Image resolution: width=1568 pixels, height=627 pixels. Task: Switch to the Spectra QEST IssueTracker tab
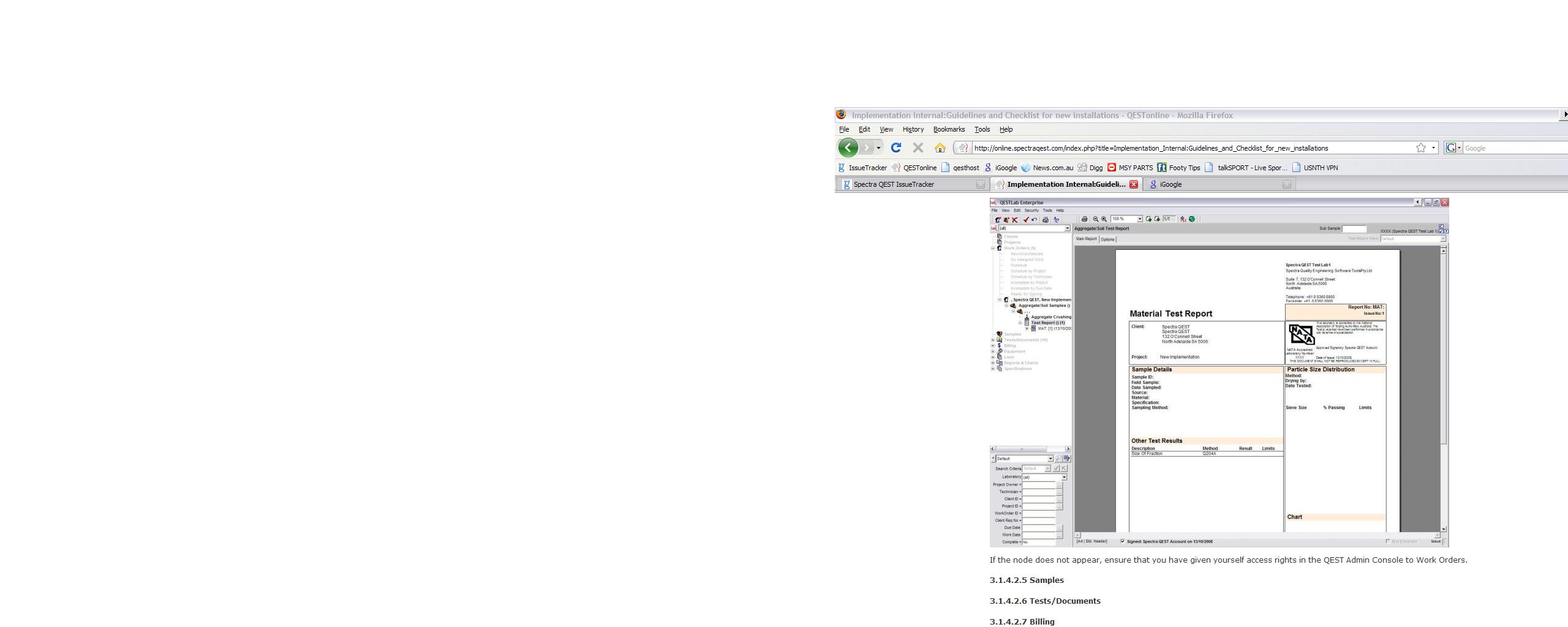(x=894, y=184)
